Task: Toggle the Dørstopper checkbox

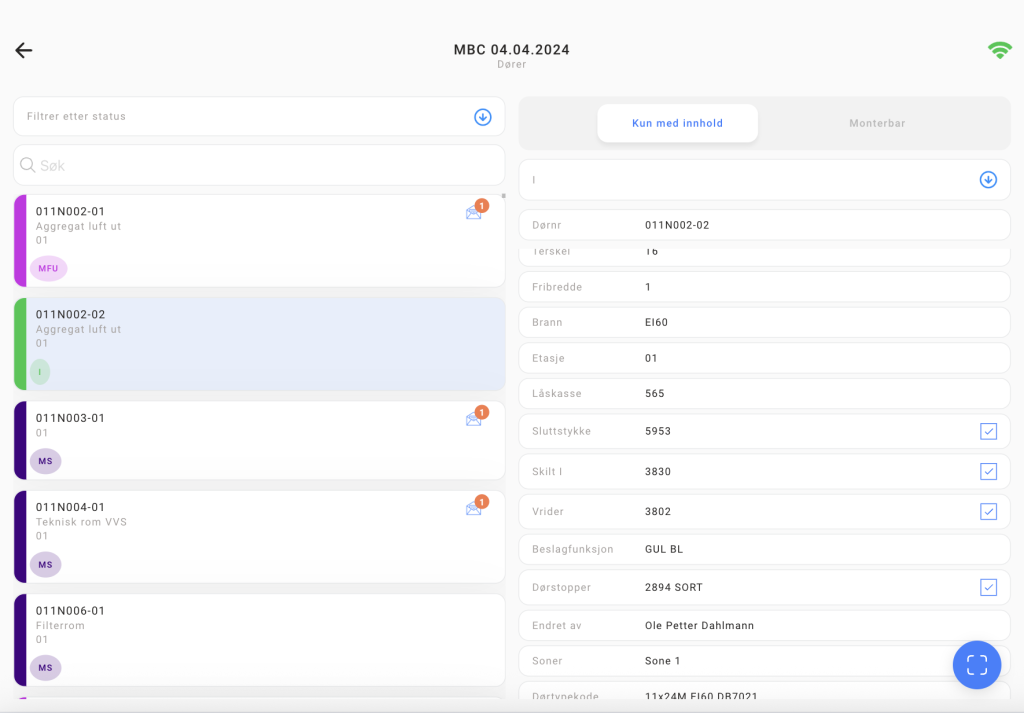Action: click(x=988, y=587)
